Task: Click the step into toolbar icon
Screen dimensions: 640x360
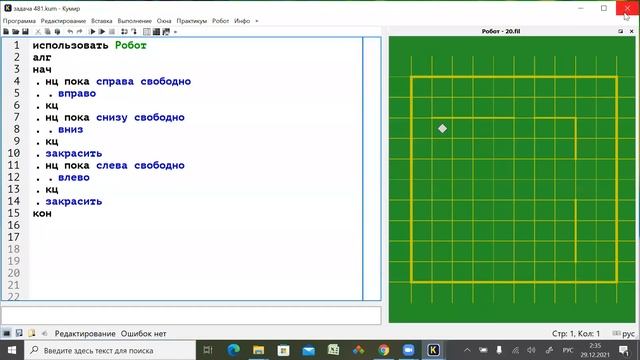Action: (x=133, y=31)
